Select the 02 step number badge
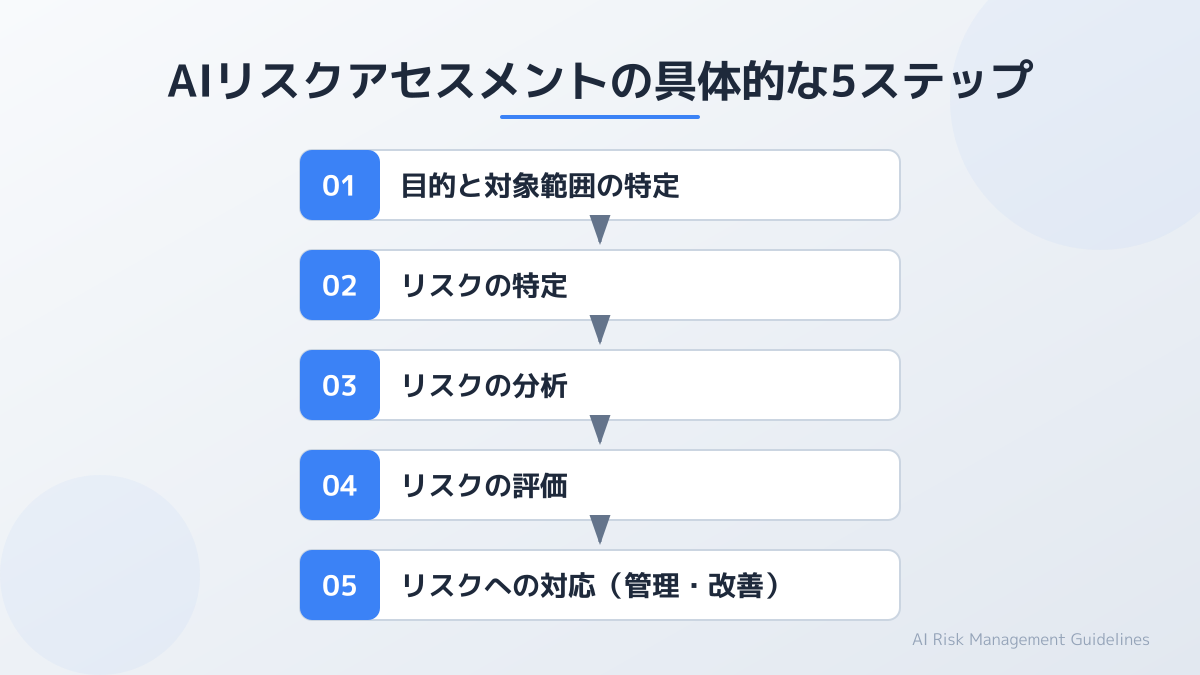The width and height of the screenshot is (1200, 675). click(340, 285)
